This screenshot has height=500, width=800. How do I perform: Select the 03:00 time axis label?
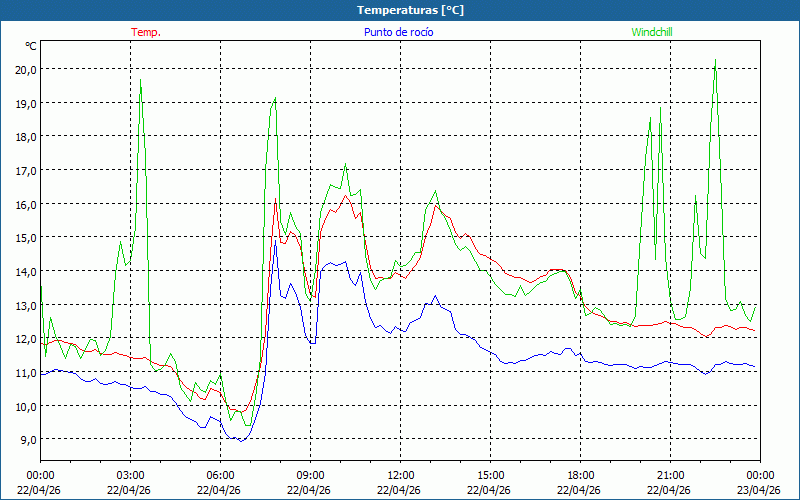point(131,475)
